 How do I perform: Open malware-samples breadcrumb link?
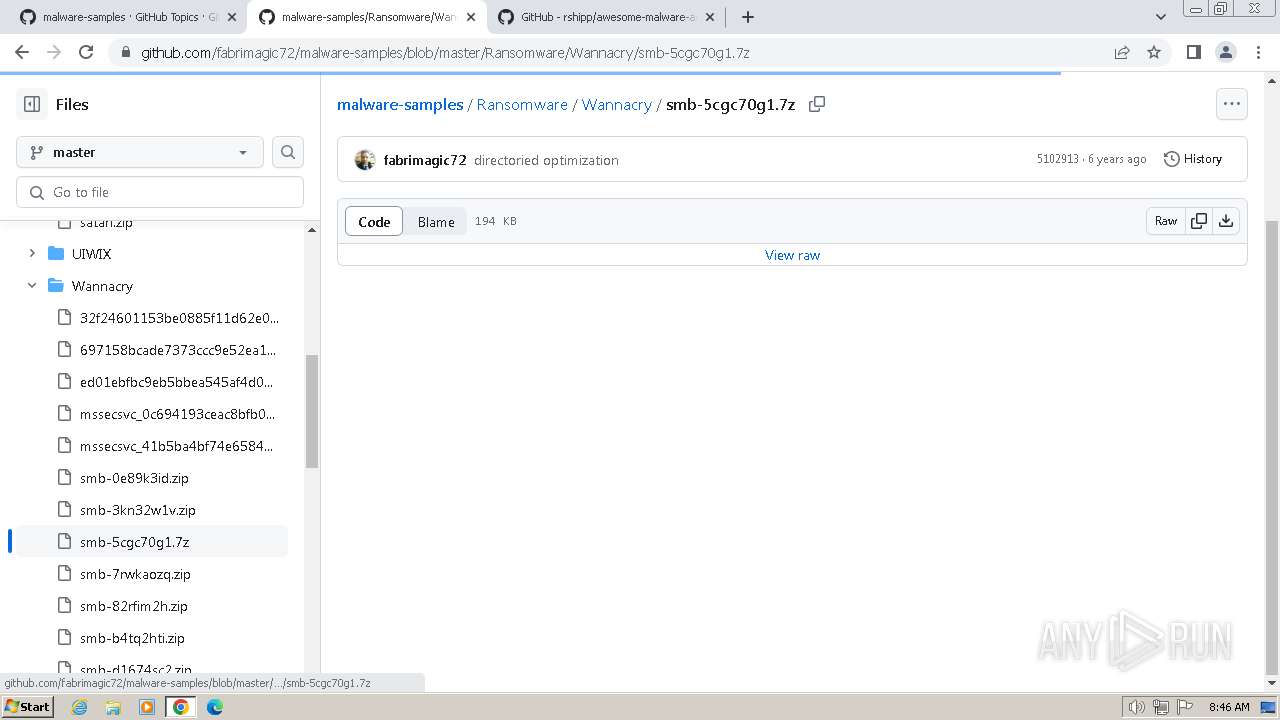pos(400,104)
